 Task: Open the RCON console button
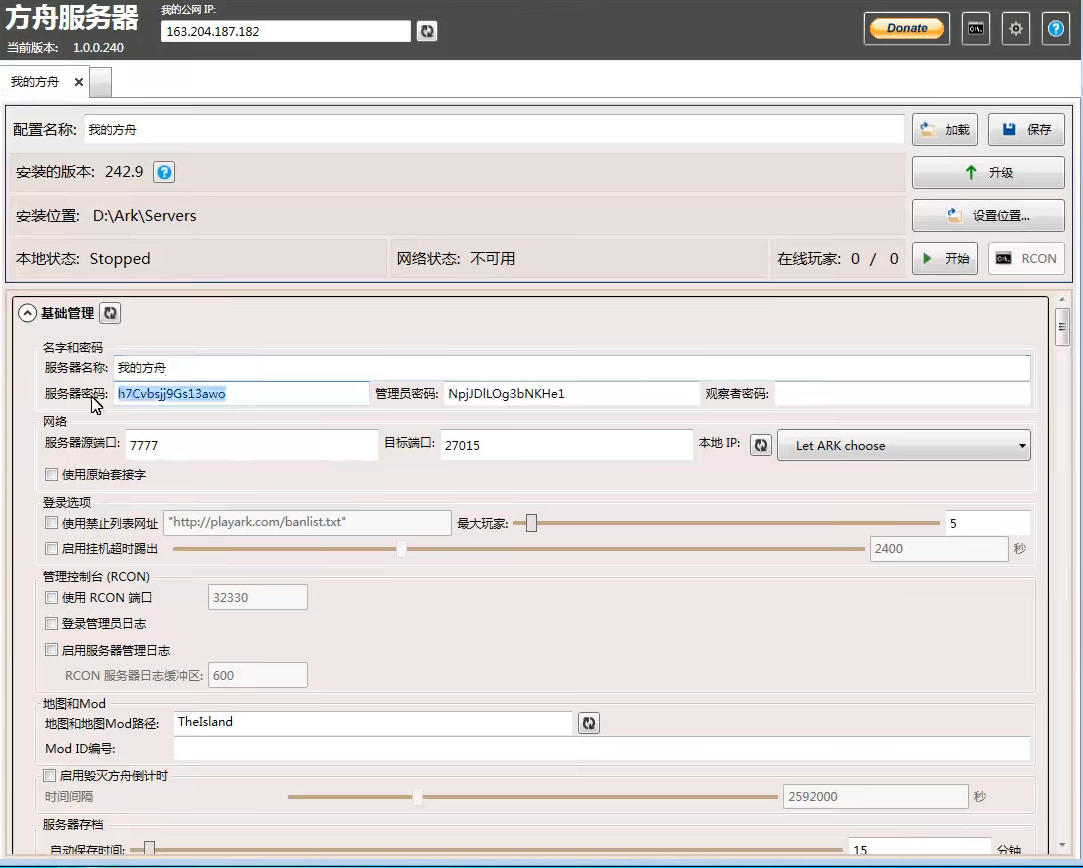coord(1026,258)
